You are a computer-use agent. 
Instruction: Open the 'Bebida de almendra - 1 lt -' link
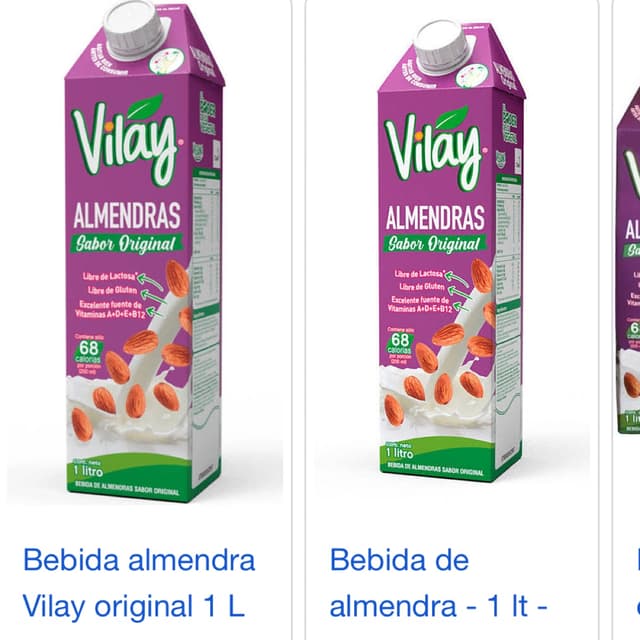tap(438, 583)
